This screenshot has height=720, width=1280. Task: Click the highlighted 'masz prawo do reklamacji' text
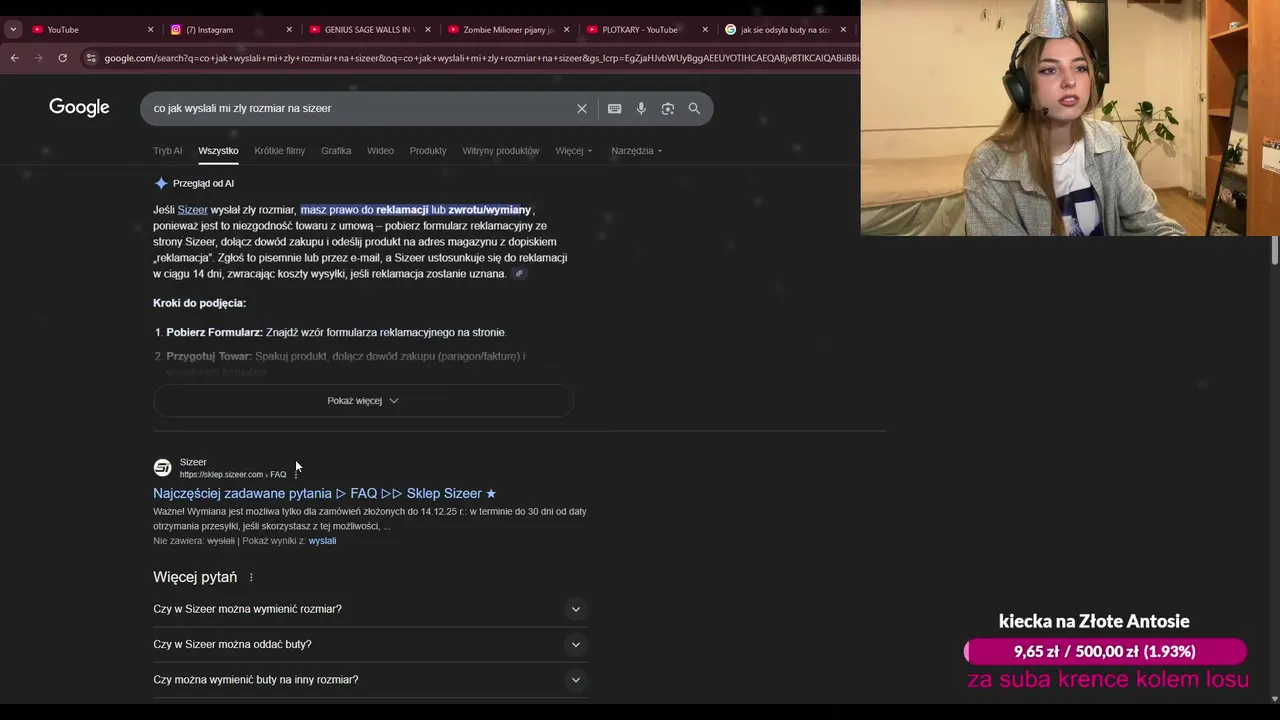416,210
